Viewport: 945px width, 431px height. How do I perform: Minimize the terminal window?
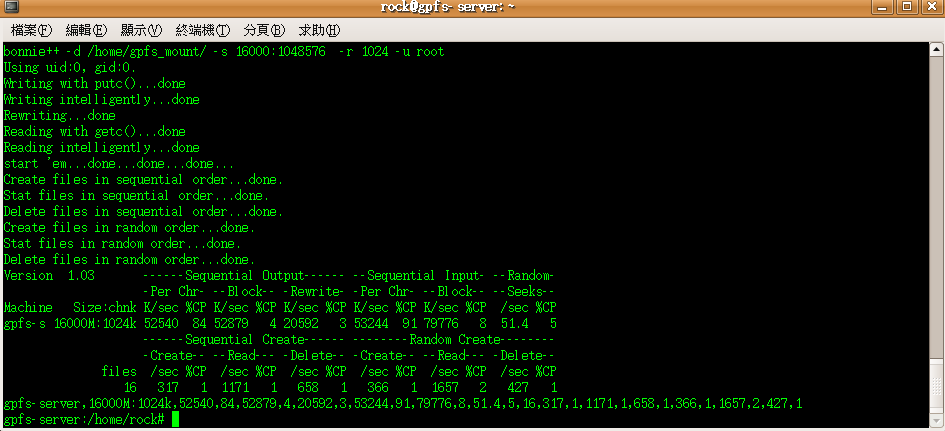click(x=881, y=7)
